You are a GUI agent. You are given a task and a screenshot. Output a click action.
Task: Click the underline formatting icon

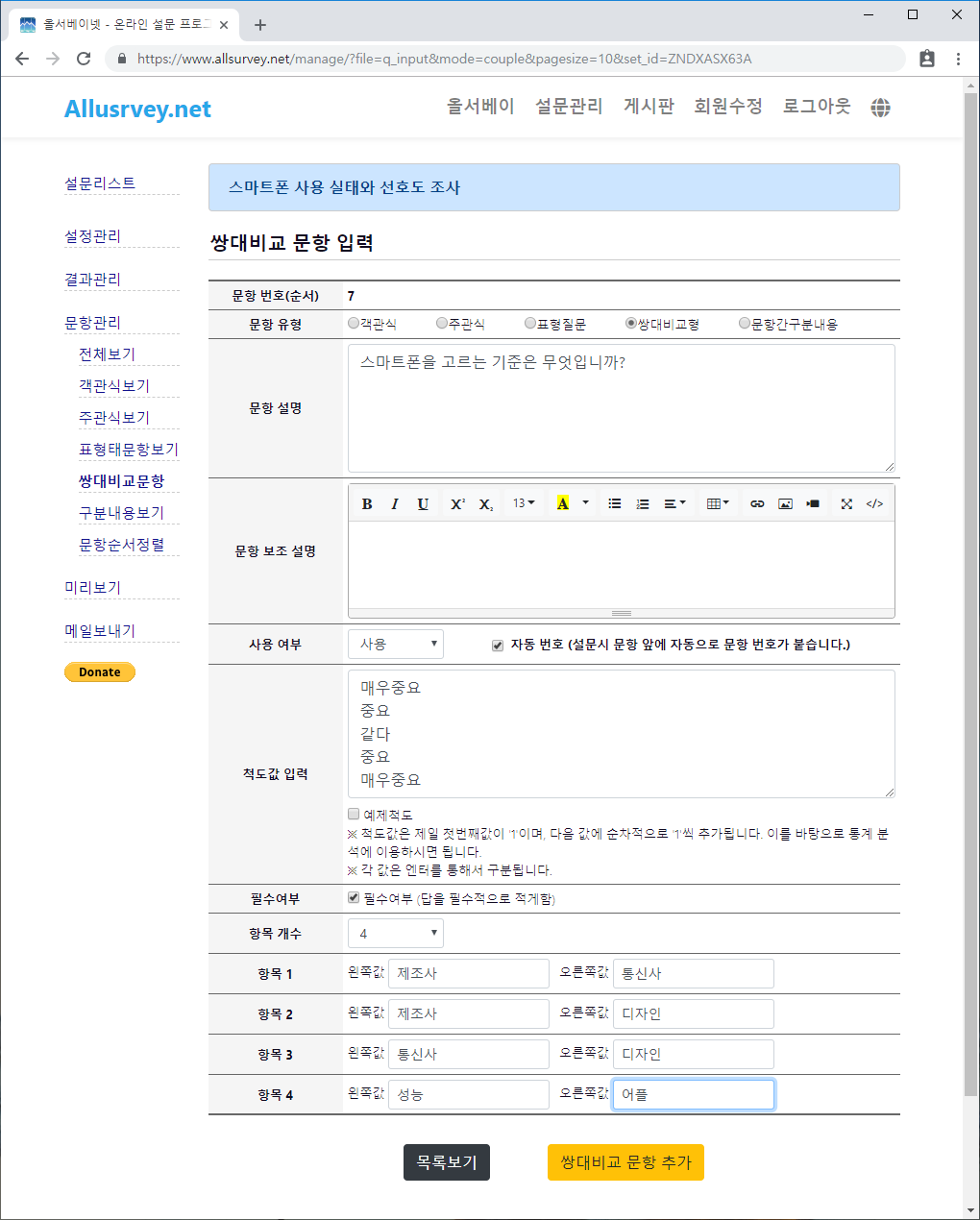[423, 503]
